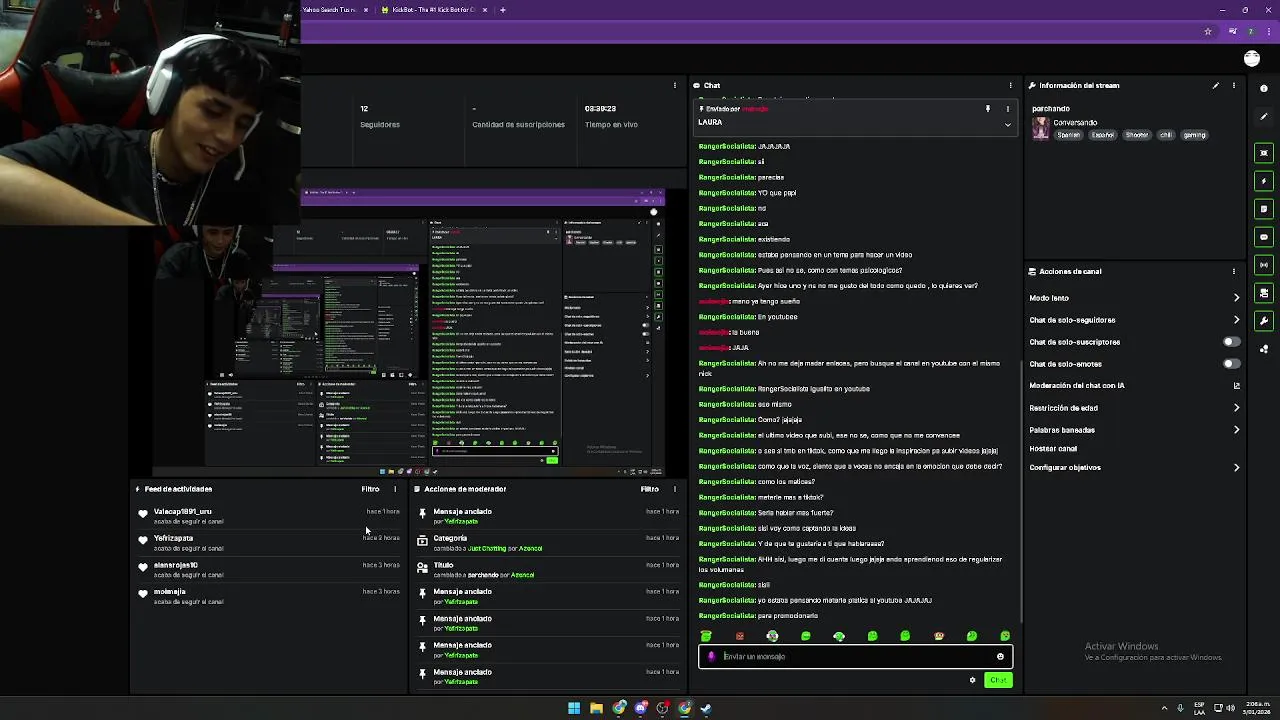Open the Windows Start menu

(x=574, y=708)
